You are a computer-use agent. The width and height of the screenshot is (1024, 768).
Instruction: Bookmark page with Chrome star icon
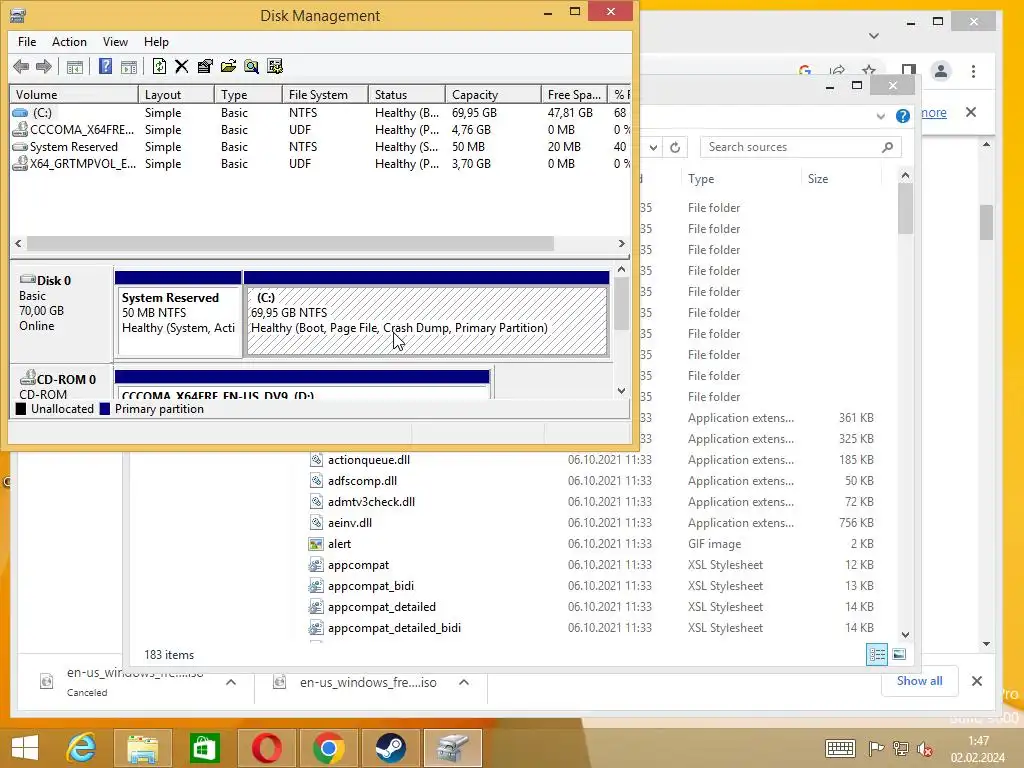[869, 70]
